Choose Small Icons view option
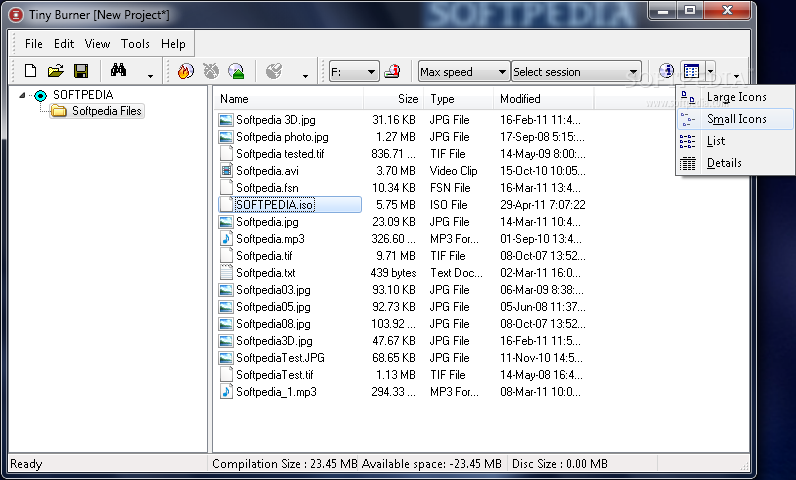 [736, 119]
